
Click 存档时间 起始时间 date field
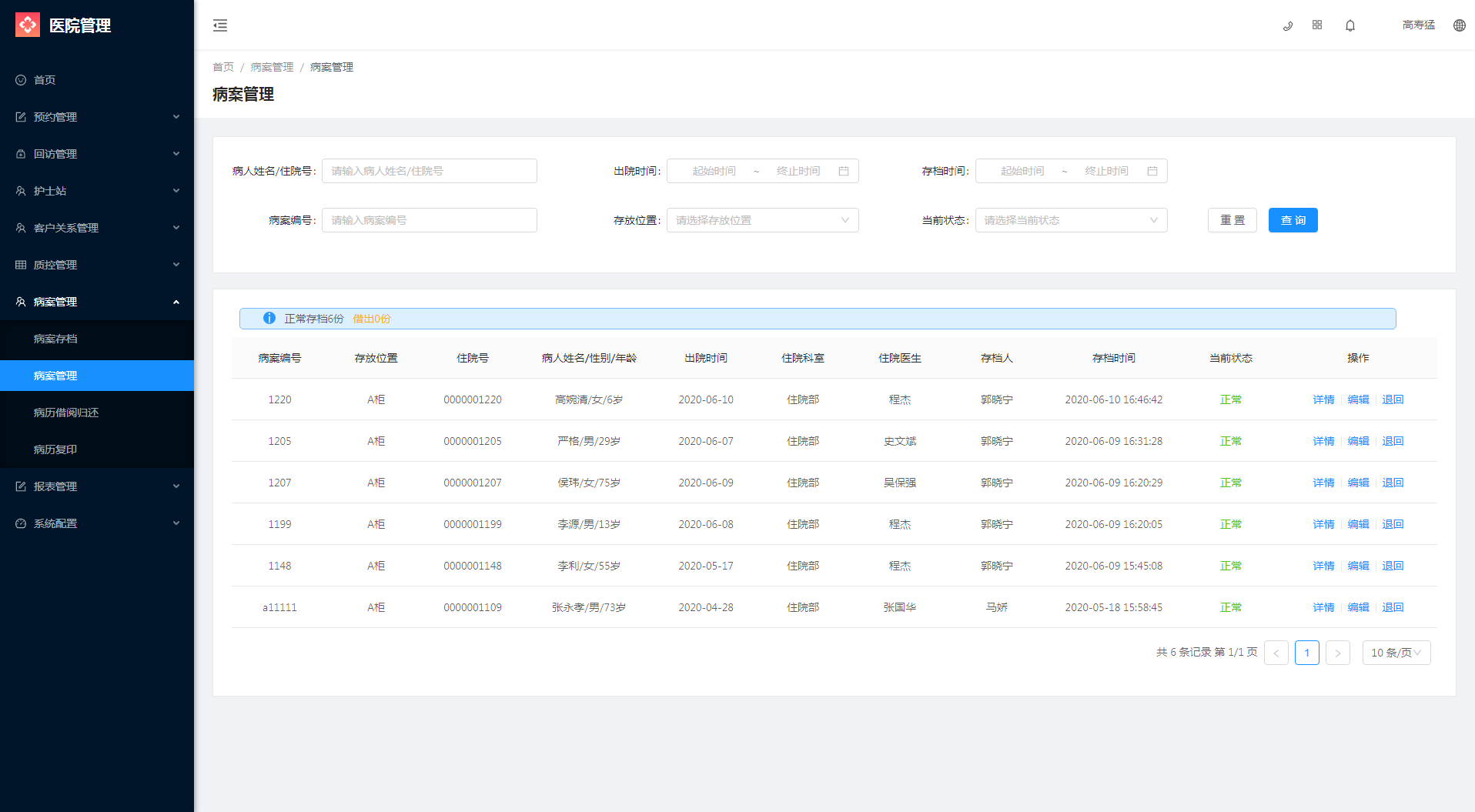[x=1022, y=171]
